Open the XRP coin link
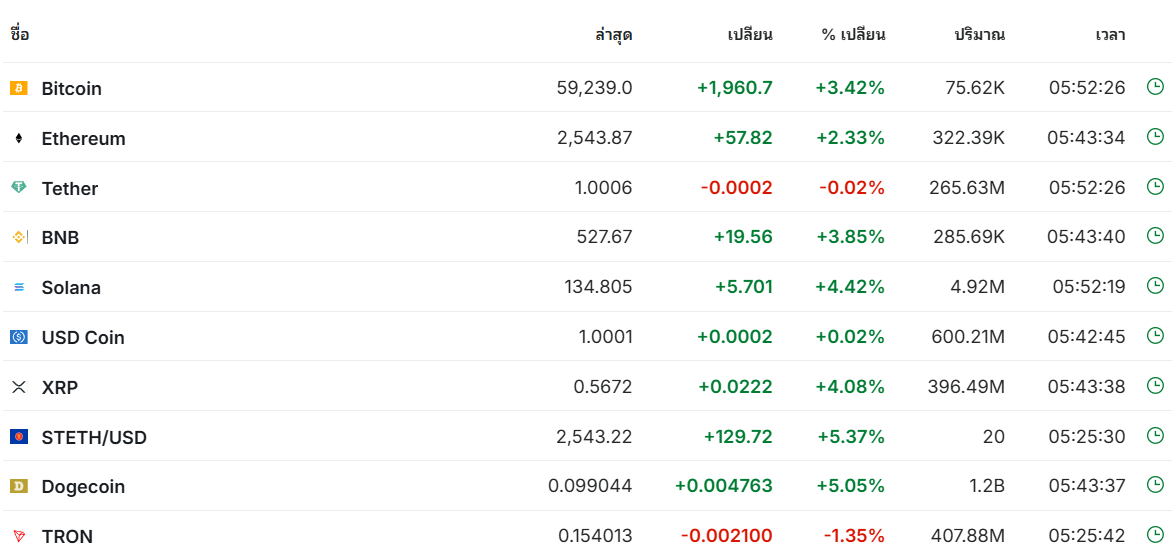 [x=60, y=388]
